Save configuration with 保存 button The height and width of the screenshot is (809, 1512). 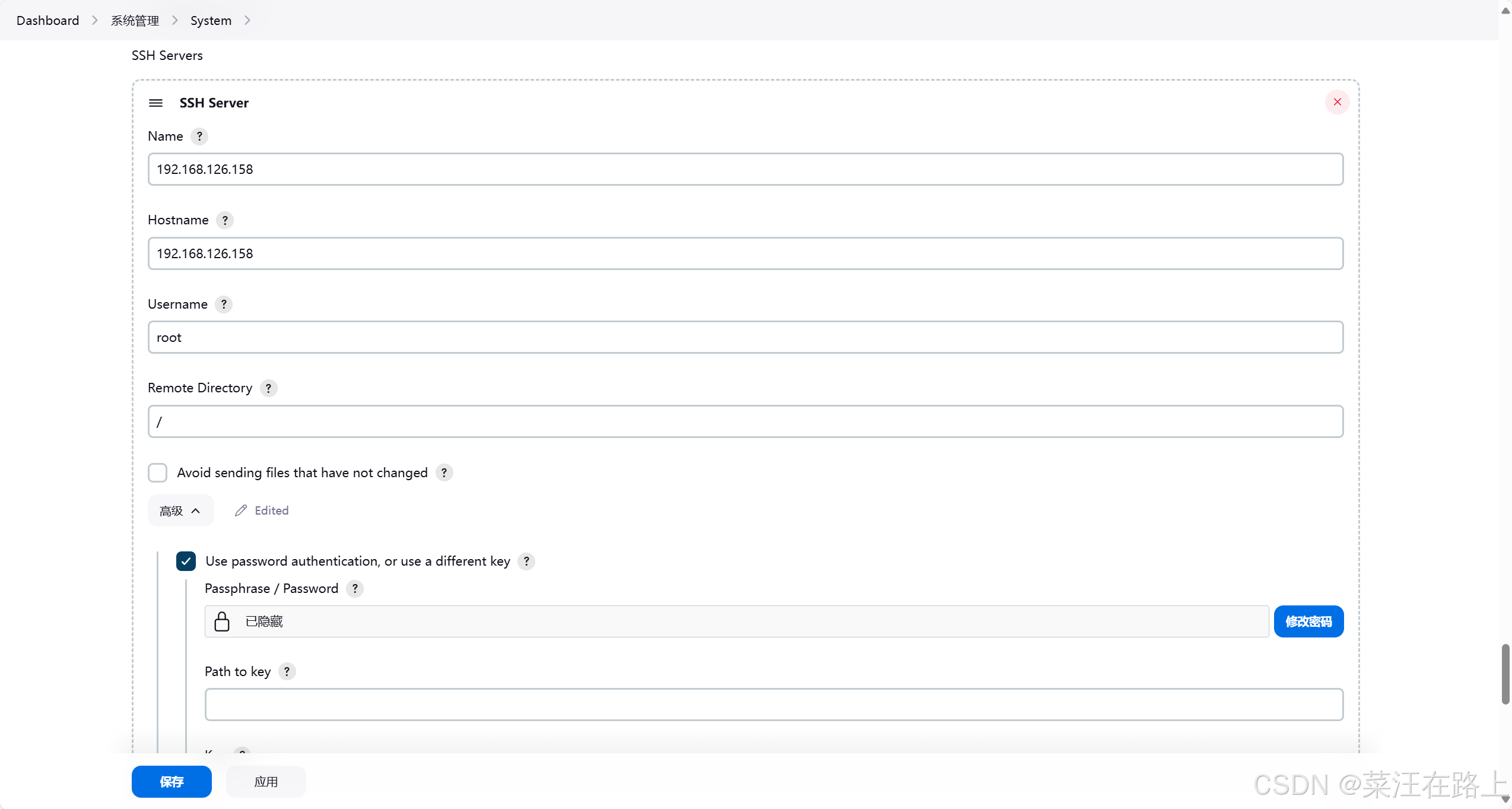pyautogui.click(x=171, y=782)
